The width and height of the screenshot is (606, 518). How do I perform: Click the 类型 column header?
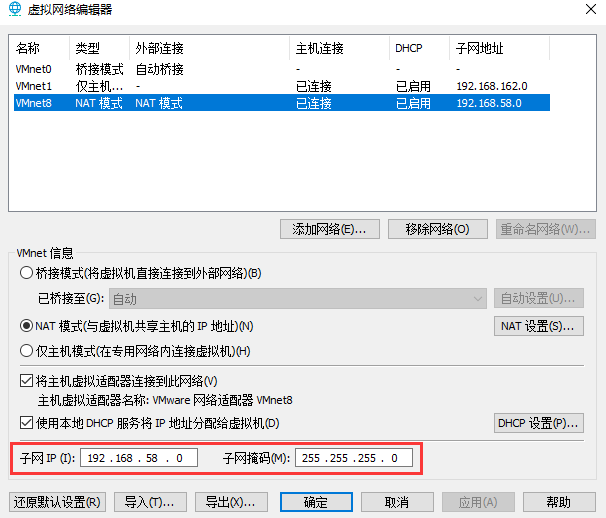99,48
